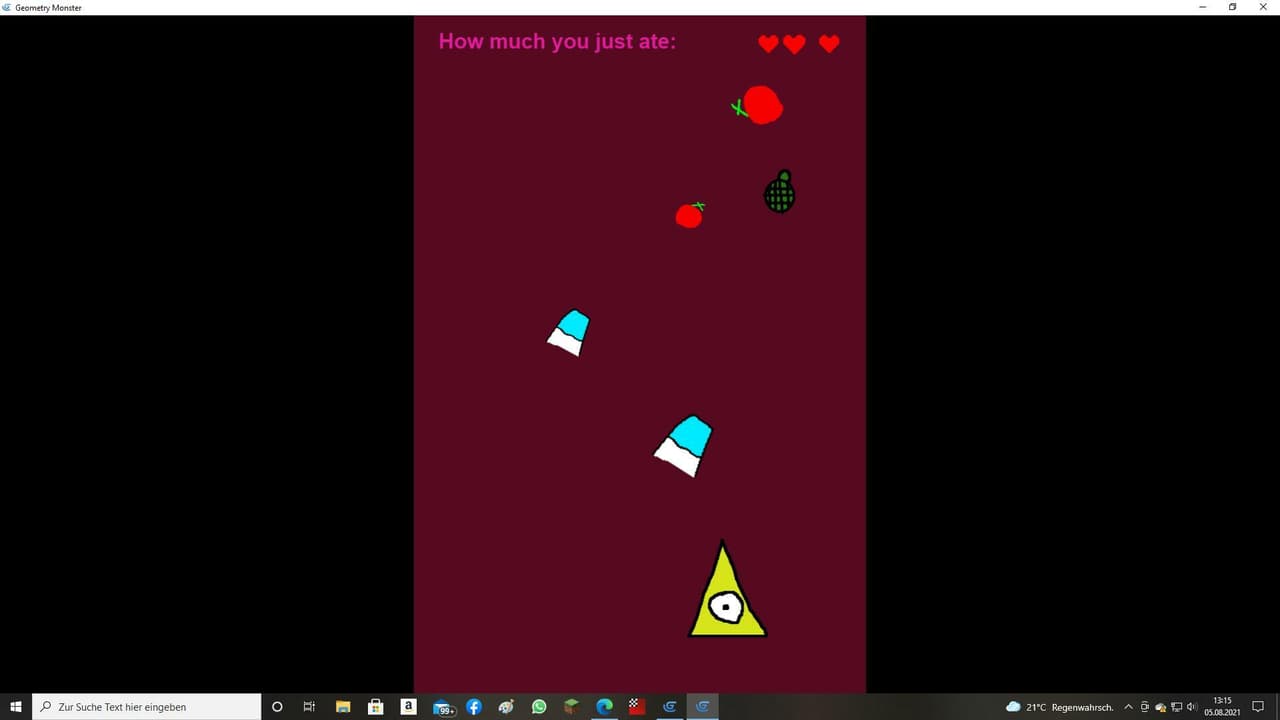Click the lower, larger blue ice cream cone
The image size is (1280, 720).
coord(684,446)
